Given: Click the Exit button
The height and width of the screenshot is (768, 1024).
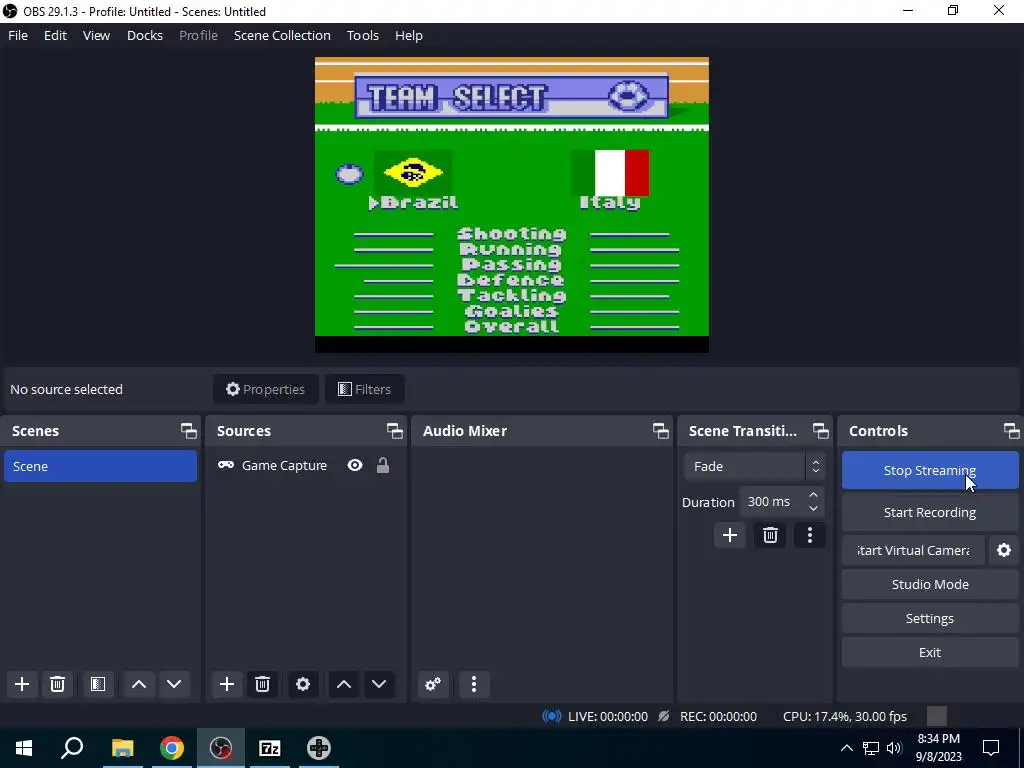Looking at the screenshot, I should coord(930,652).
